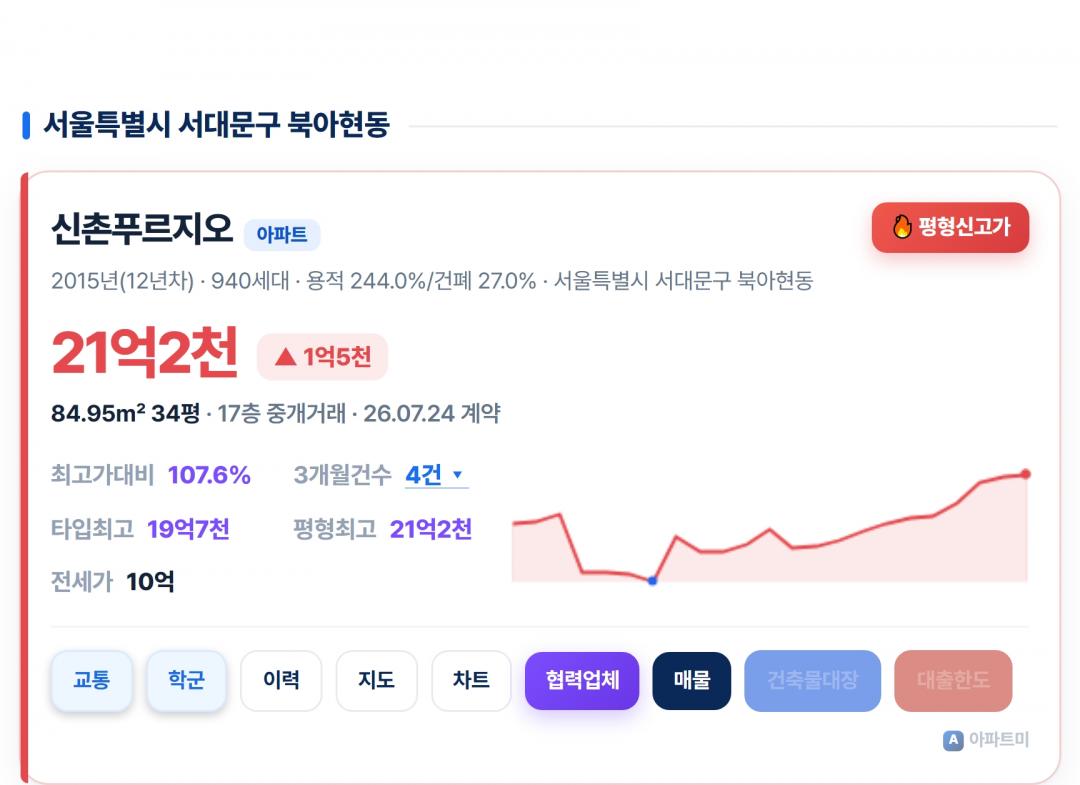Click the 평형최고 21억2천 value
The image size is (1080, 785).
point(431,529)
